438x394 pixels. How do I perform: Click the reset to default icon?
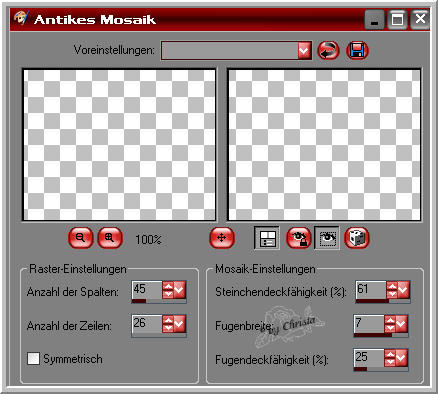click(x=328, y=51)
